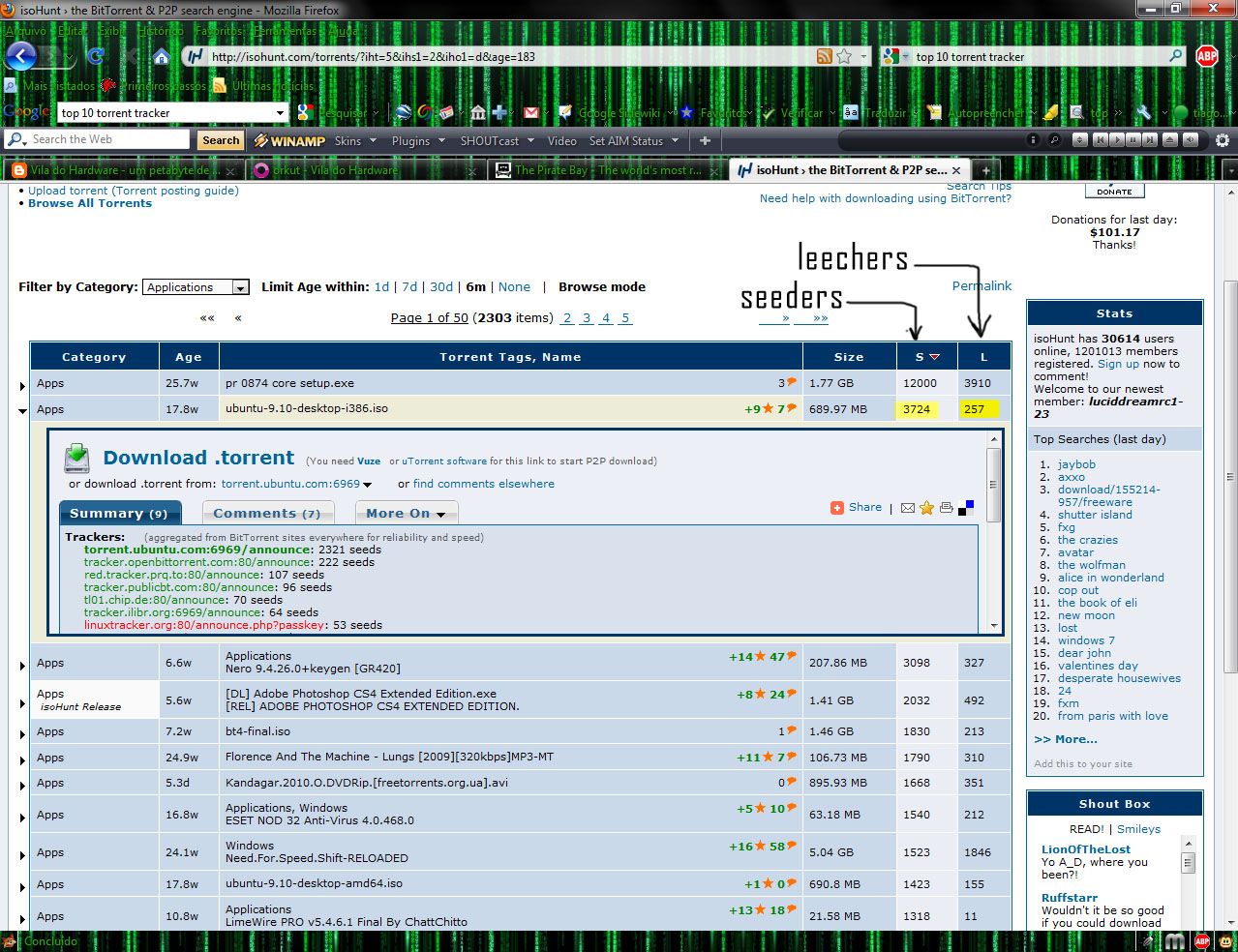Click the Need.For.Speed.Shift-RELOADED torrent name

pos(317,858)
